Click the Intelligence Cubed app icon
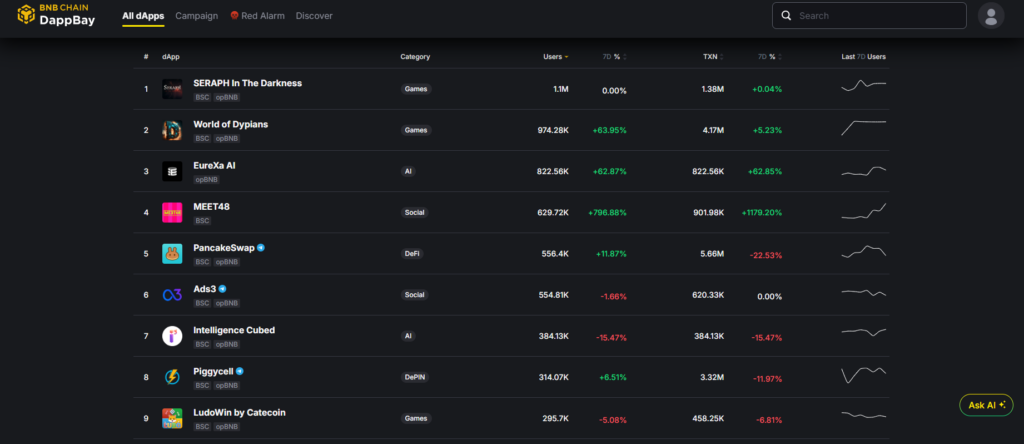The width and height of the screenshot is (1024, 444). [172, 336]
